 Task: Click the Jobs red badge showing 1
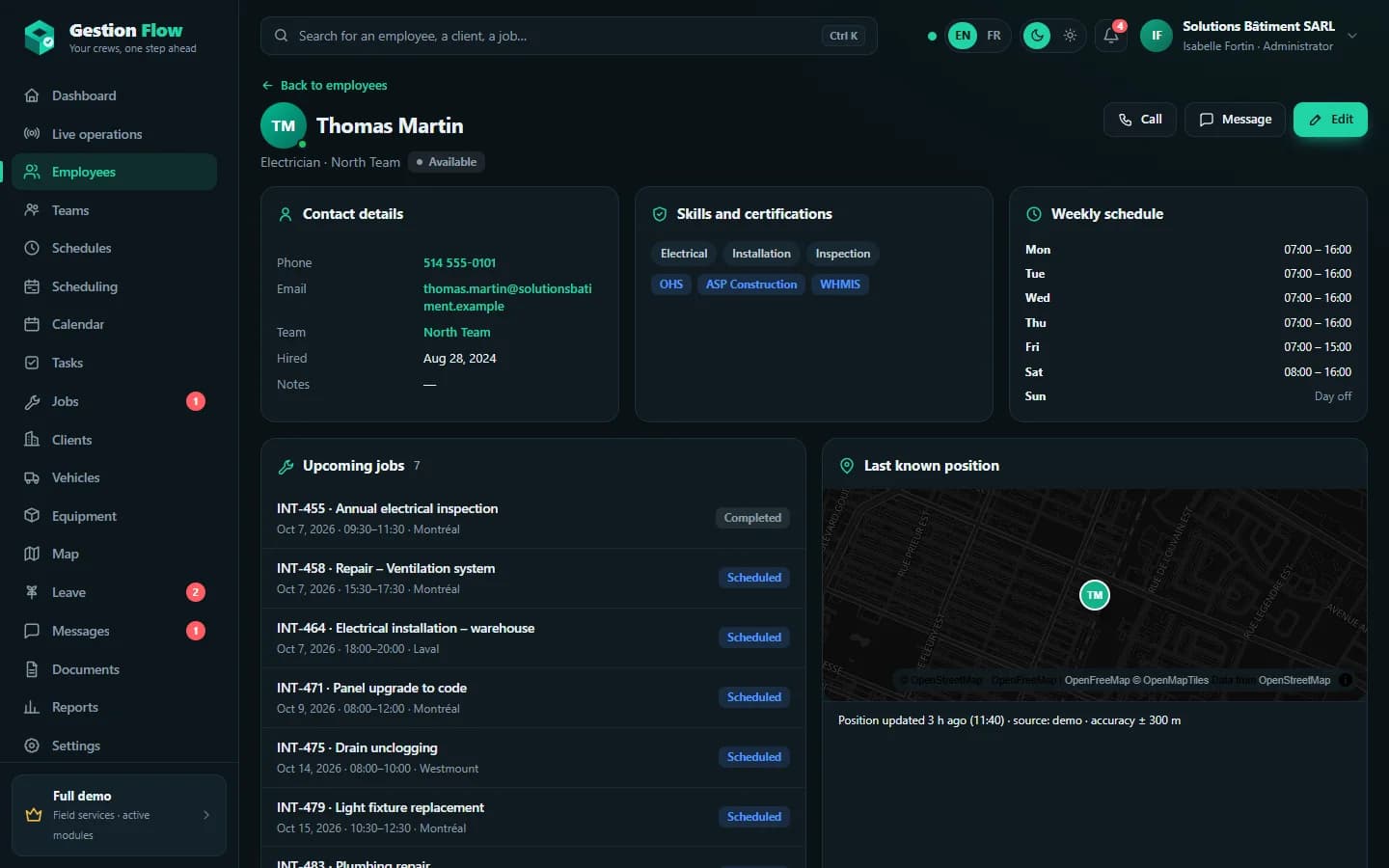click(x=196, y=401)
